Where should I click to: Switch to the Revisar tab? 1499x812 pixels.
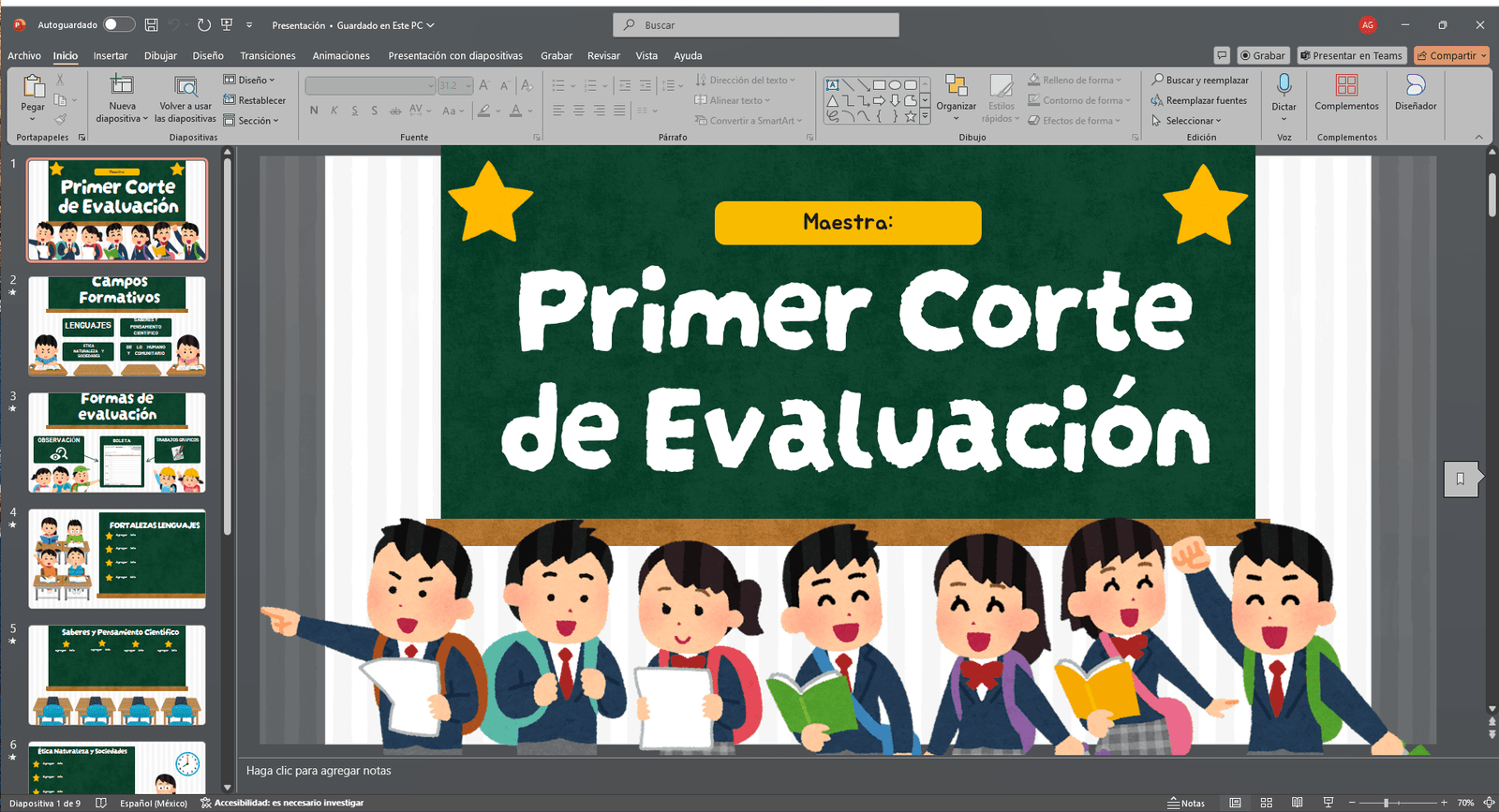pyautogui.click(x=603, y=55)
